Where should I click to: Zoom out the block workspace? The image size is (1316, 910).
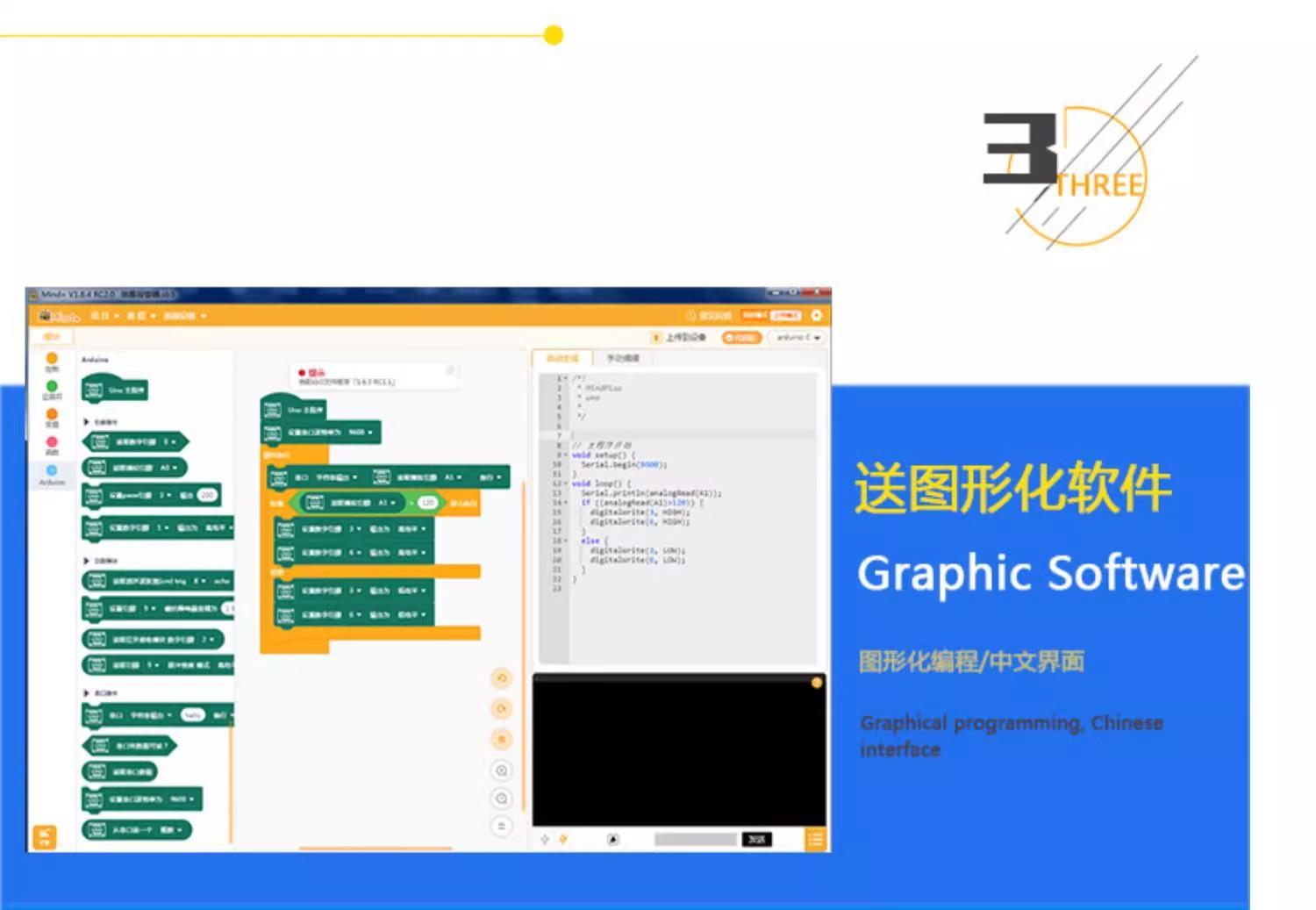[502, 799]
